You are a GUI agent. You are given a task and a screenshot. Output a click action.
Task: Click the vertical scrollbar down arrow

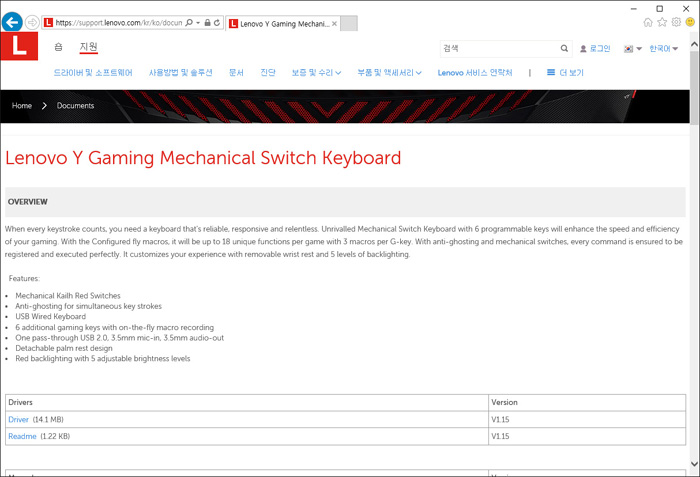694,463
